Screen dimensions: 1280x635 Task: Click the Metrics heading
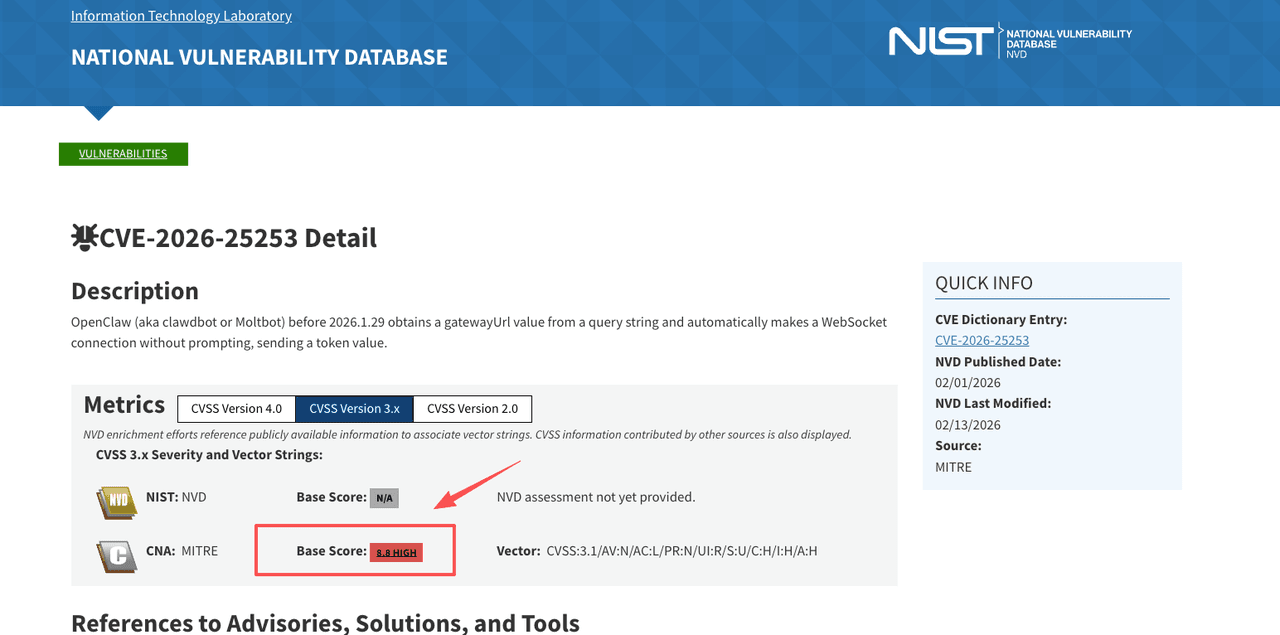124,405
